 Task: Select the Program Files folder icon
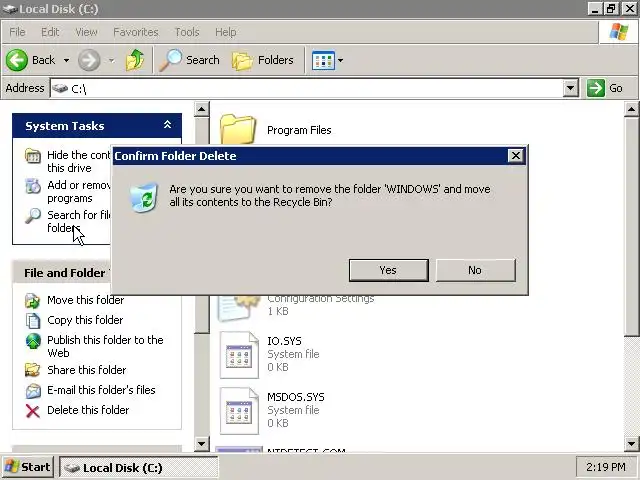[238, 130]
